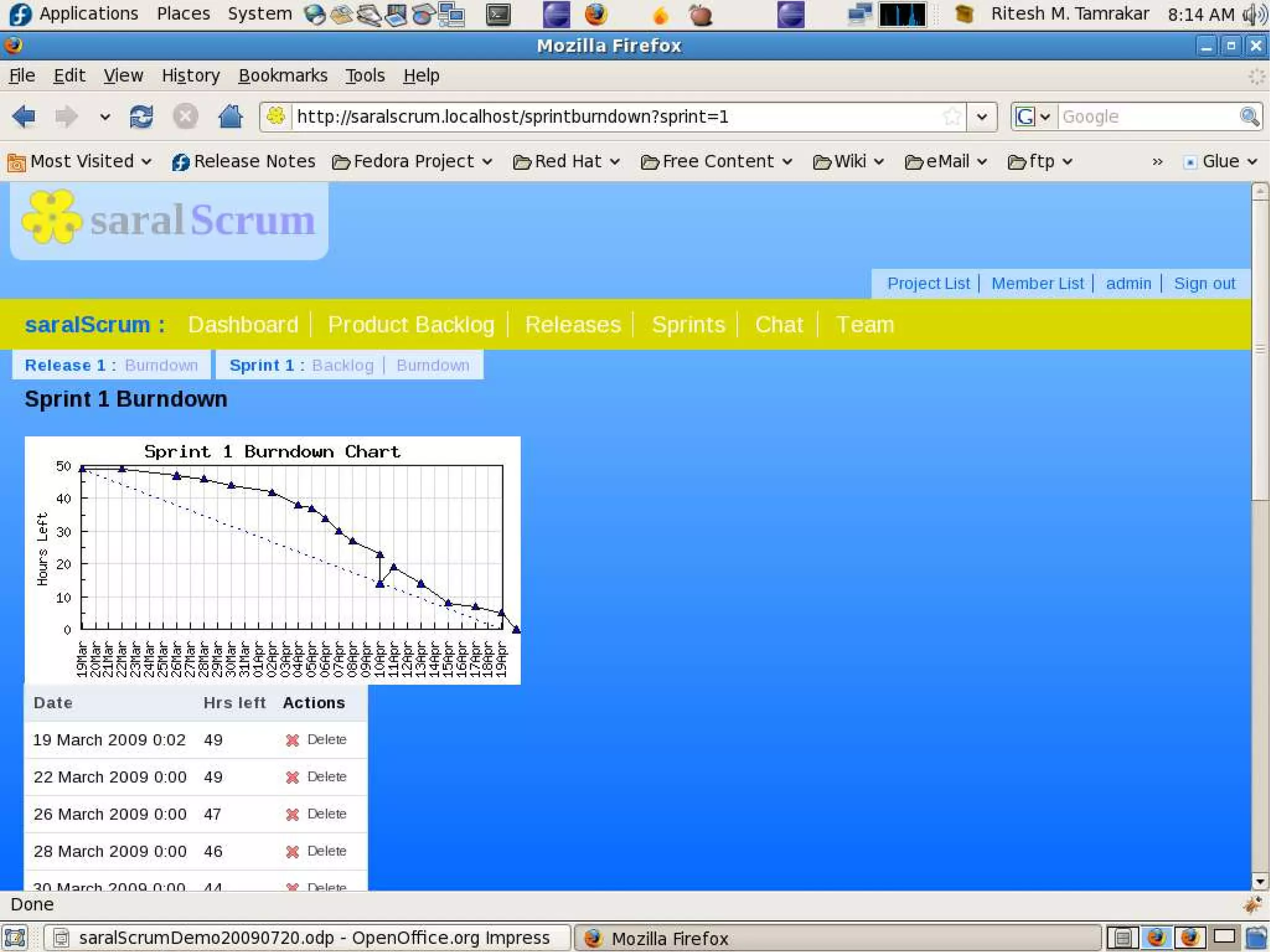The image size is (1270, 952).
Task: Click the search magnifier icon
Action: (x=1248, y=116)
